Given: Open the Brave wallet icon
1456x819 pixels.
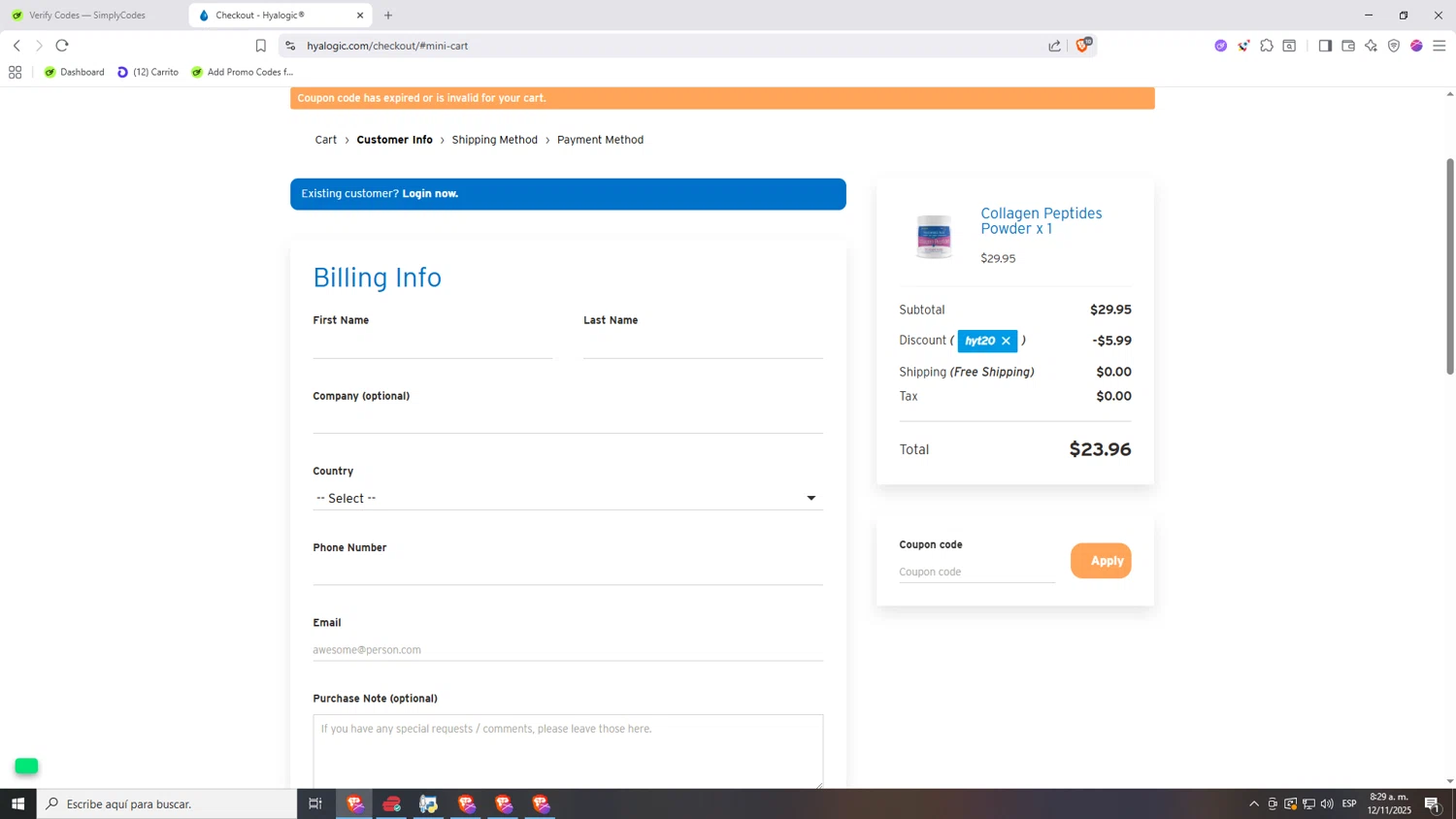Looking at the screenshot, I should 1348,46.
